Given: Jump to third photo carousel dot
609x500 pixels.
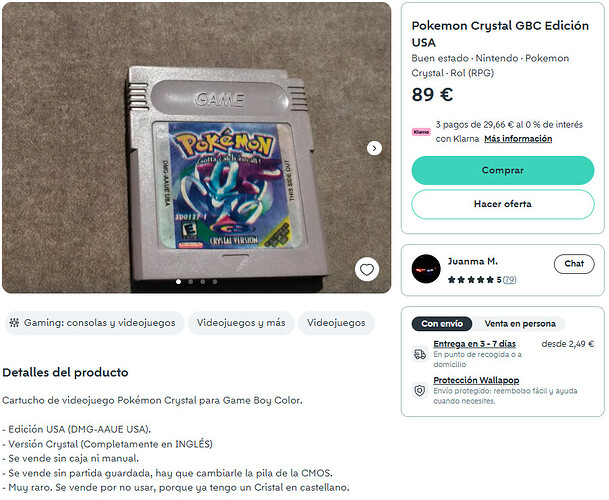Looking at the screenshot, I should (203, 282).
